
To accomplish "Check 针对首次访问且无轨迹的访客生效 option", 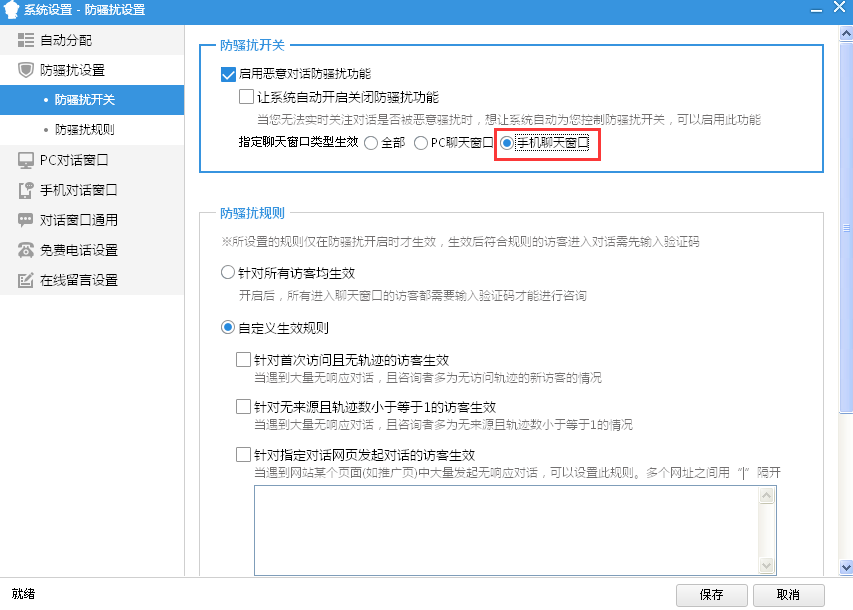I will tap(242, 360).
